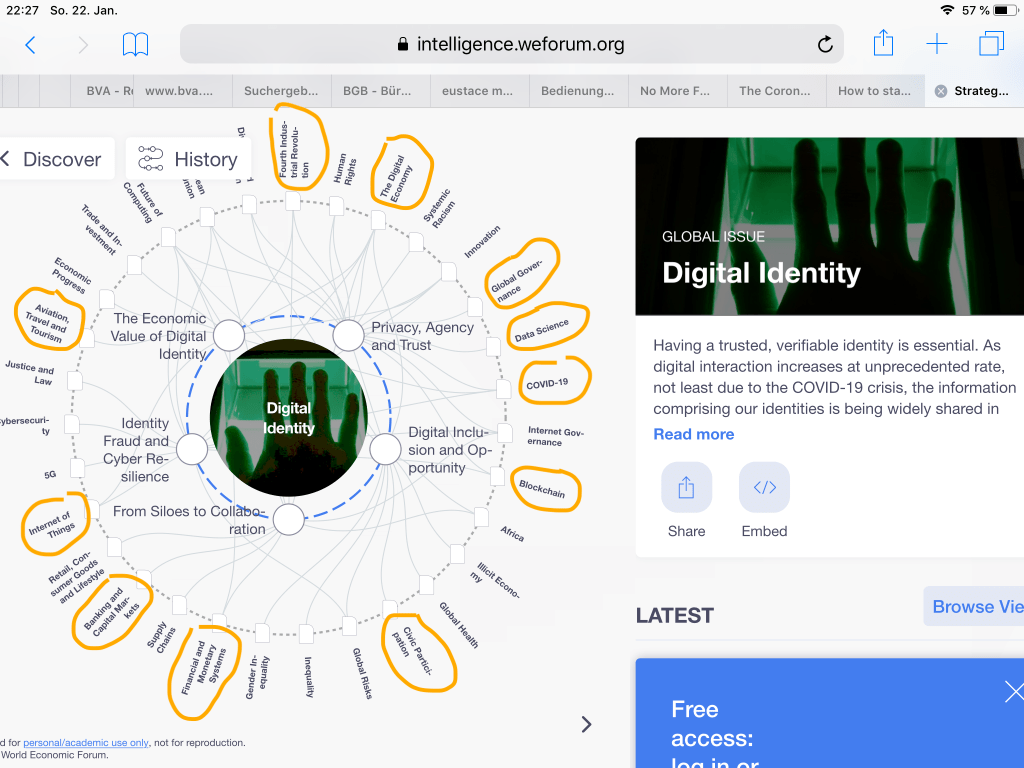Dismiss the Free access banner
This screenshot has width=1024, height=768.
pos(1013,691)
